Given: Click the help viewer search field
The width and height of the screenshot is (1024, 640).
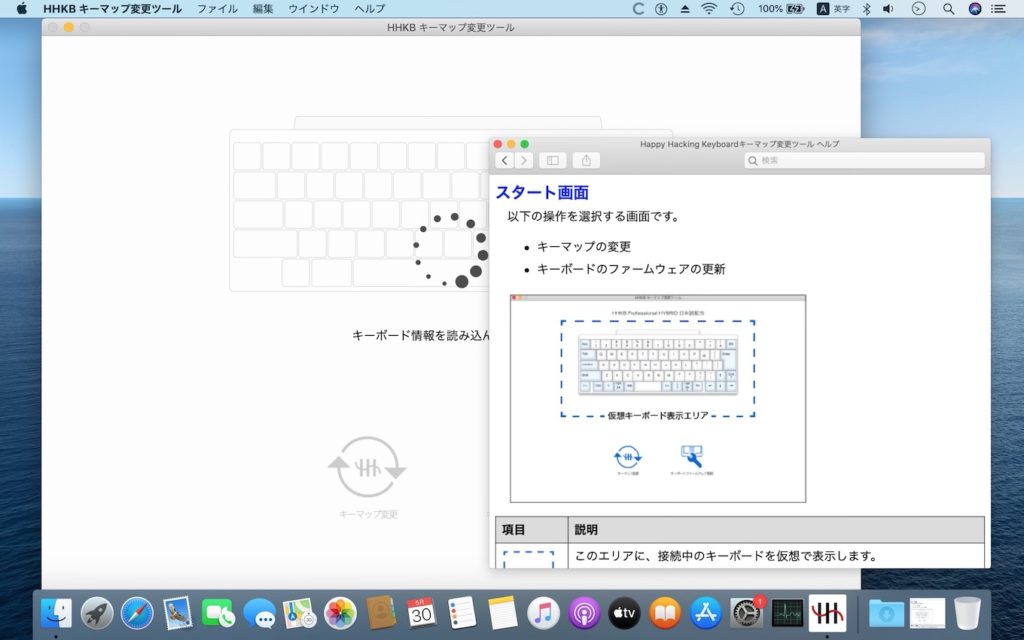Looking at the screenshot, I should click(864, 160).
